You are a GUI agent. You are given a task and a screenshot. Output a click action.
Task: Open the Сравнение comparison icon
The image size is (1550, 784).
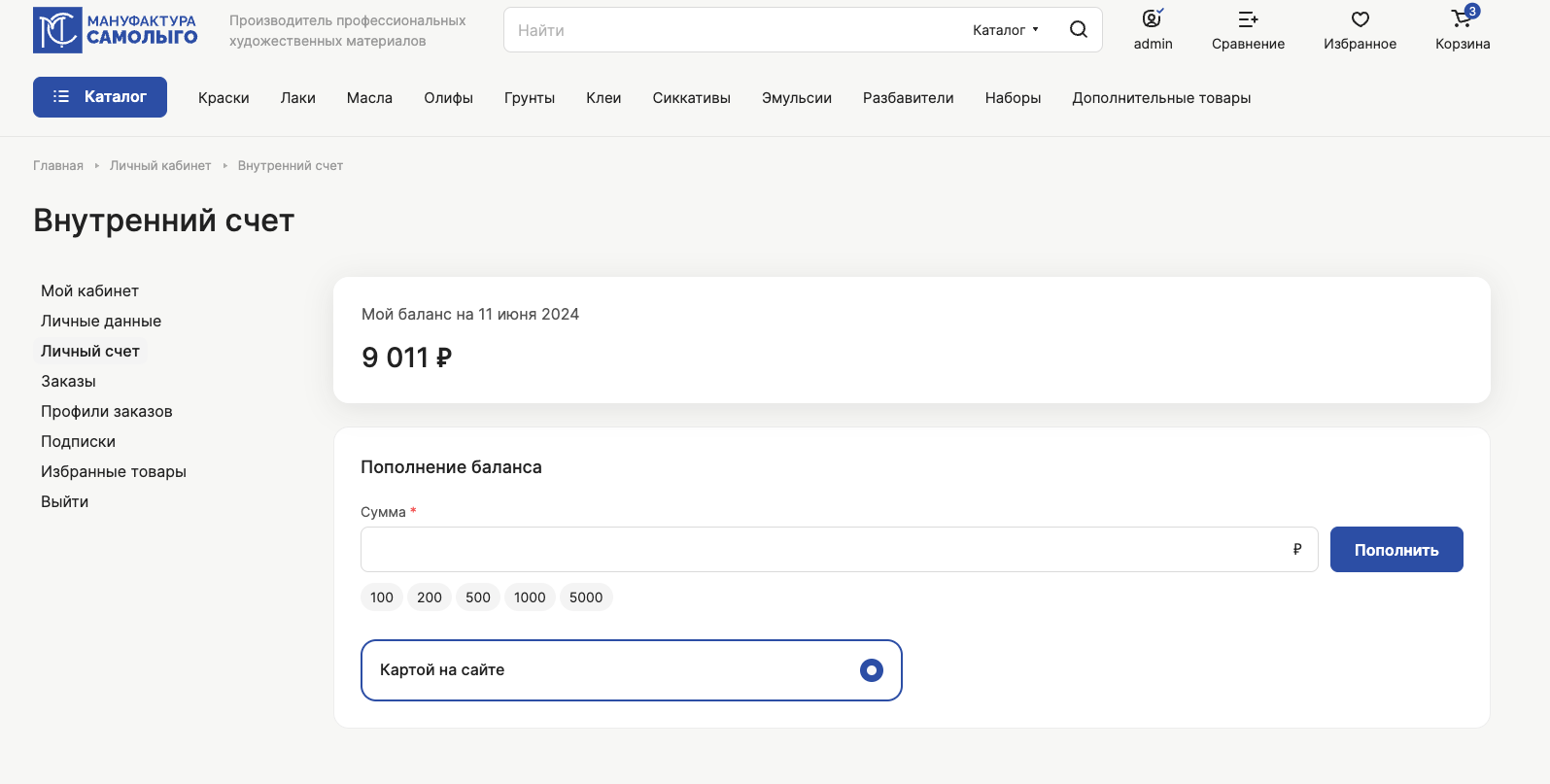pyautogui.click(x=1248, y=18)
